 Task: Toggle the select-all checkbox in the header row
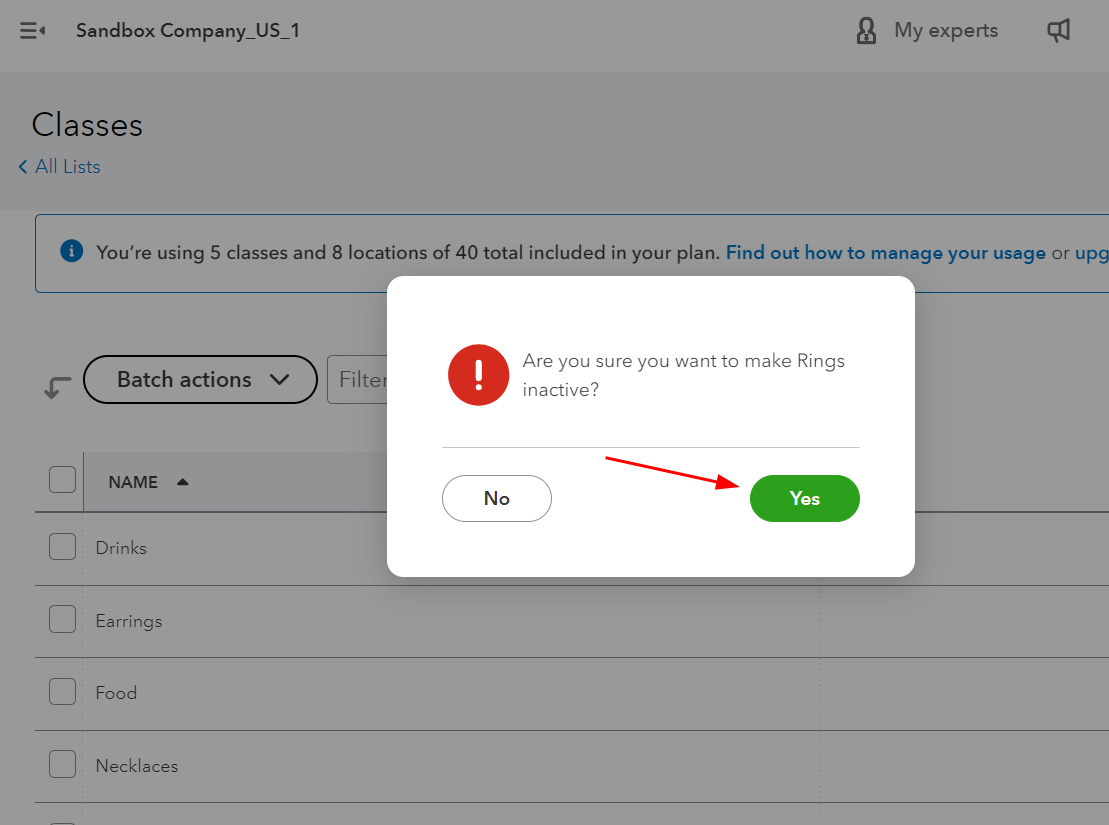click(61, 478)
